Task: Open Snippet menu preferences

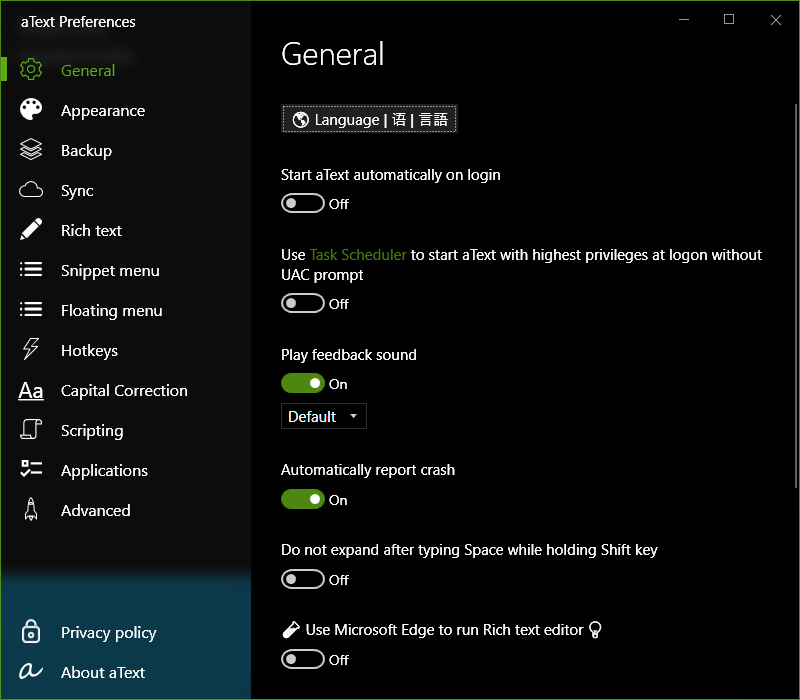Action: [110, 270]
